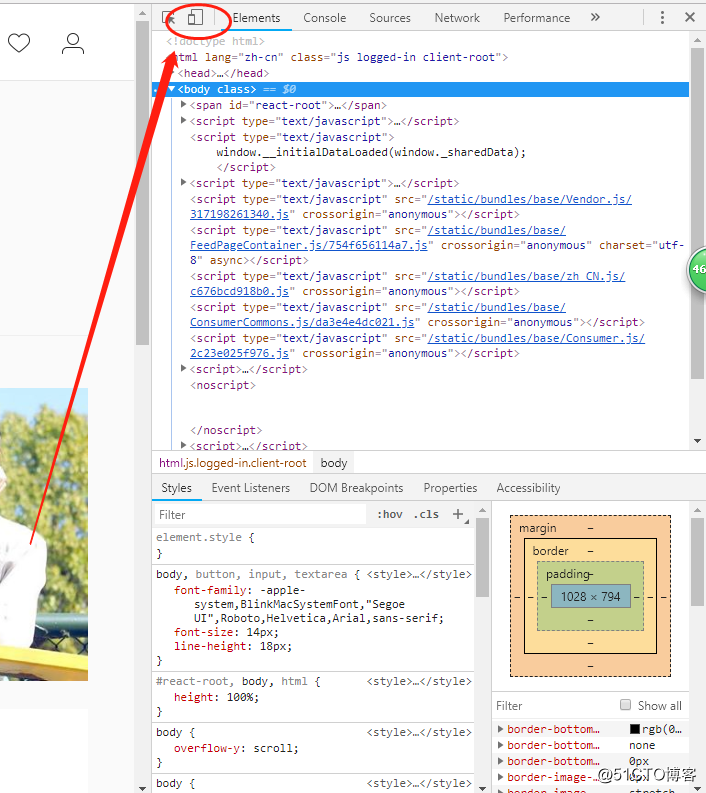Open the ConsumerCommons.js script link

302,322
